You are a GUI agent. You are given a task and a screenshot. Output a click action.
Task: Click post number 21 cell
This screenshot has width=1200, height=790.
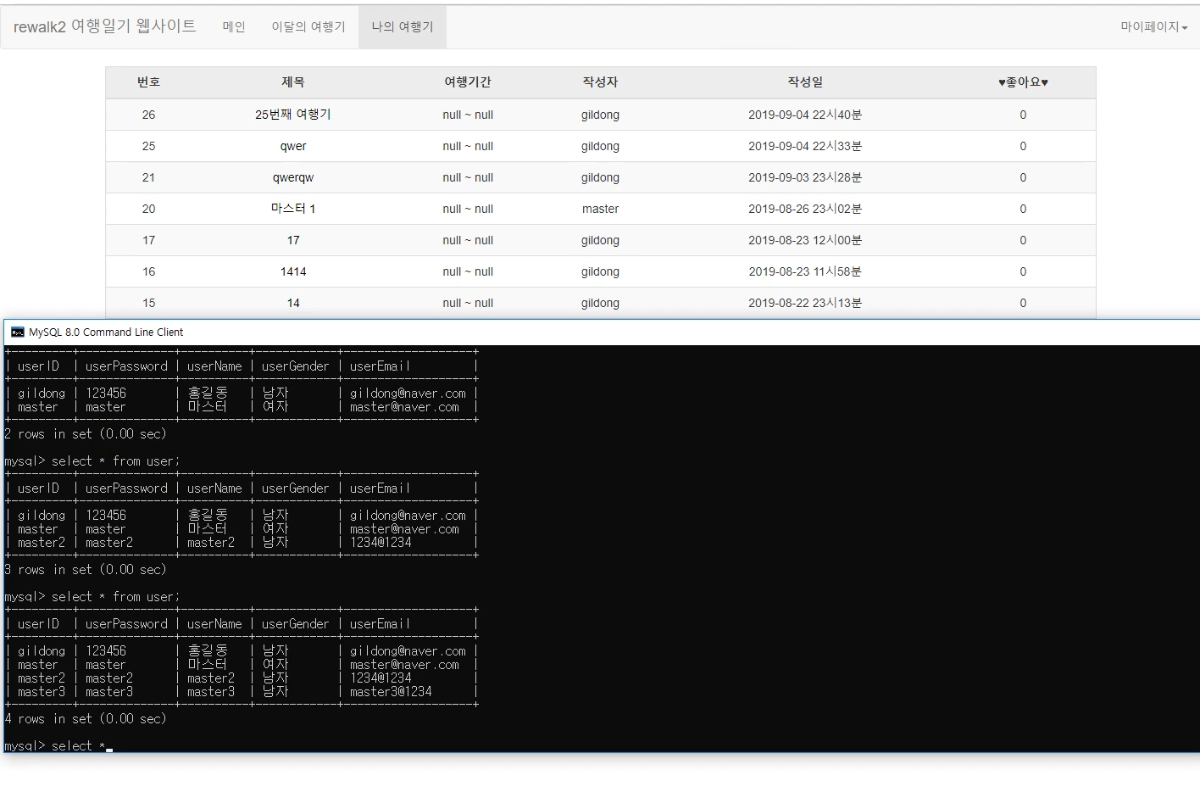pyautogui.click(x=148, y=177)
